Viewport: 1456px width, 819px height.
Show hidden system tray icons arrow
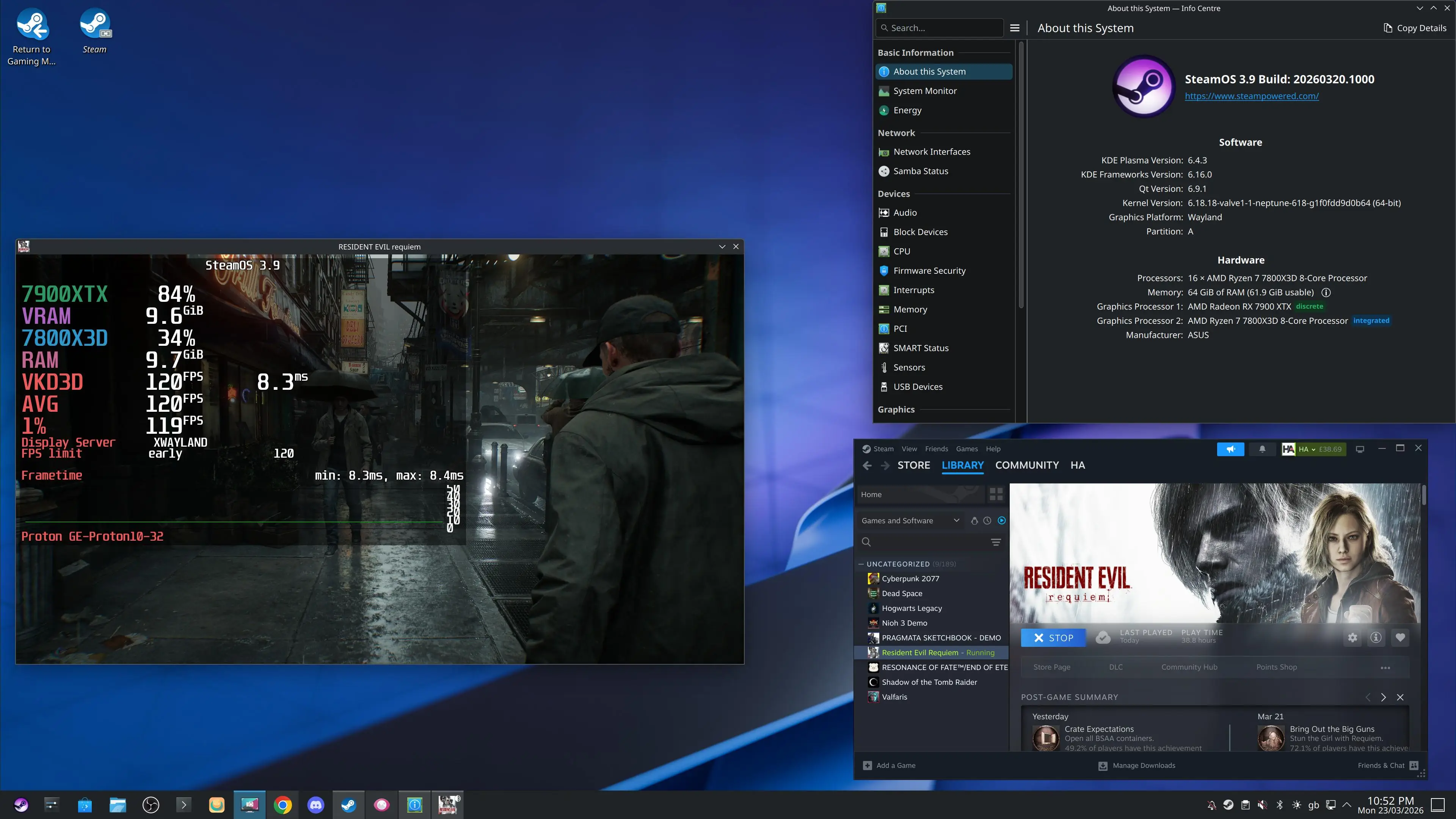coord(1347,805)
